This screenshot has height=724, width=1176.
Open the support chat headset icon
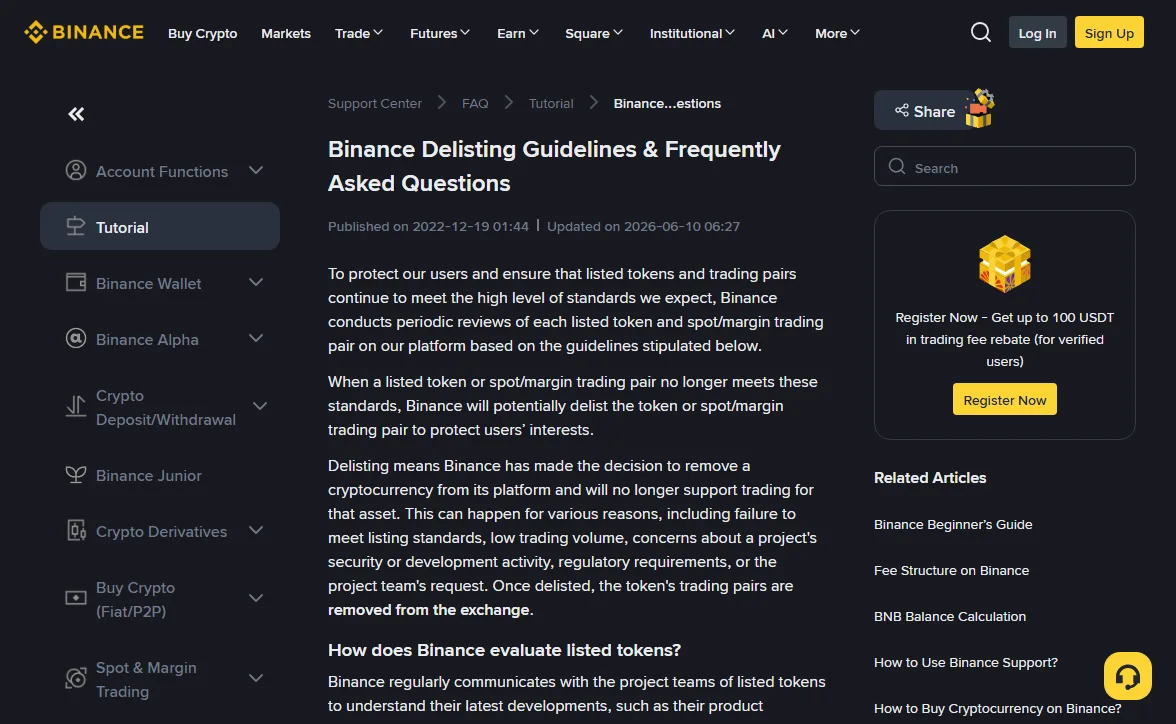(1127, 676)
